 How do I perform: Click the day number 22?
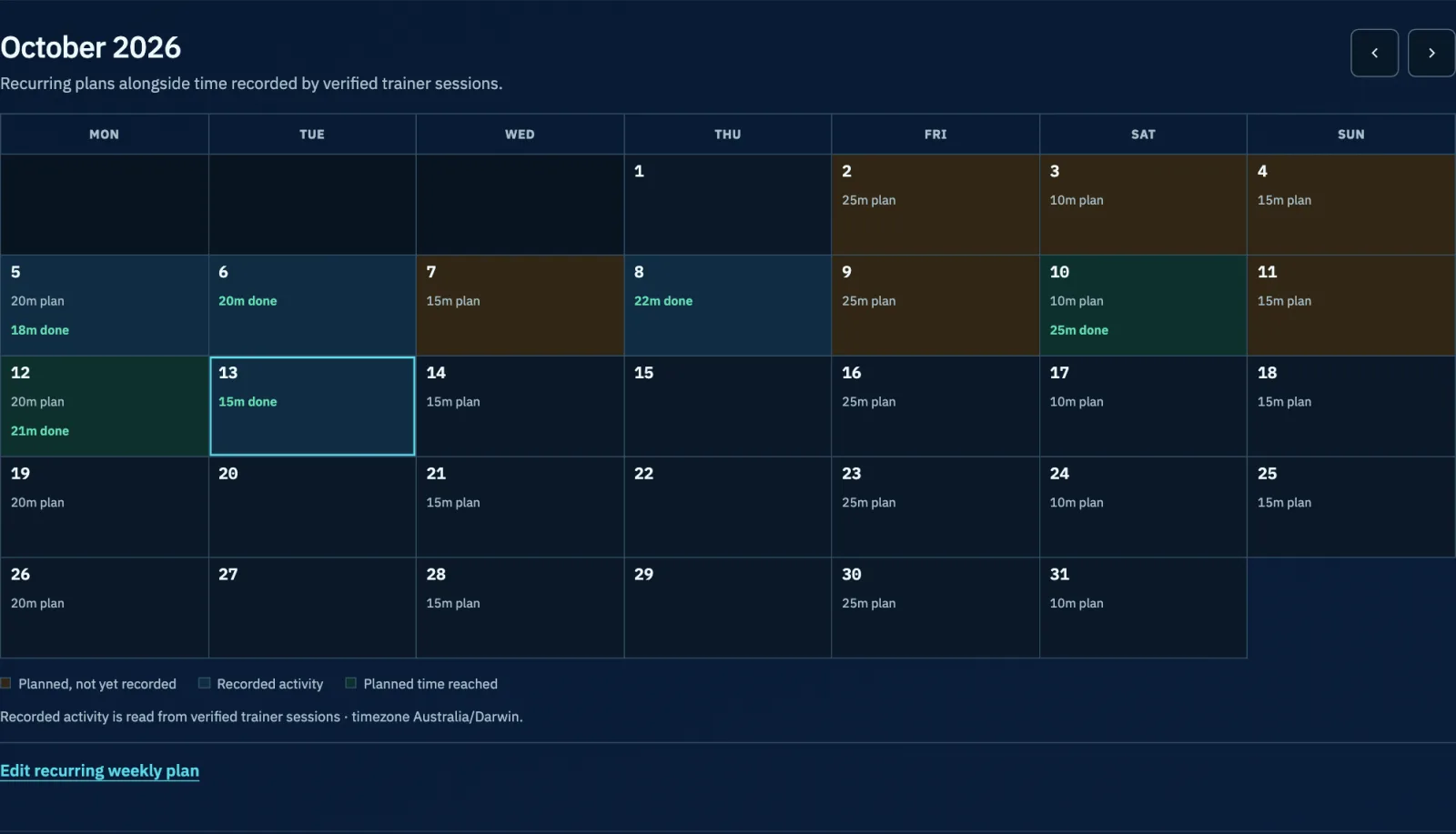(643, 474)
